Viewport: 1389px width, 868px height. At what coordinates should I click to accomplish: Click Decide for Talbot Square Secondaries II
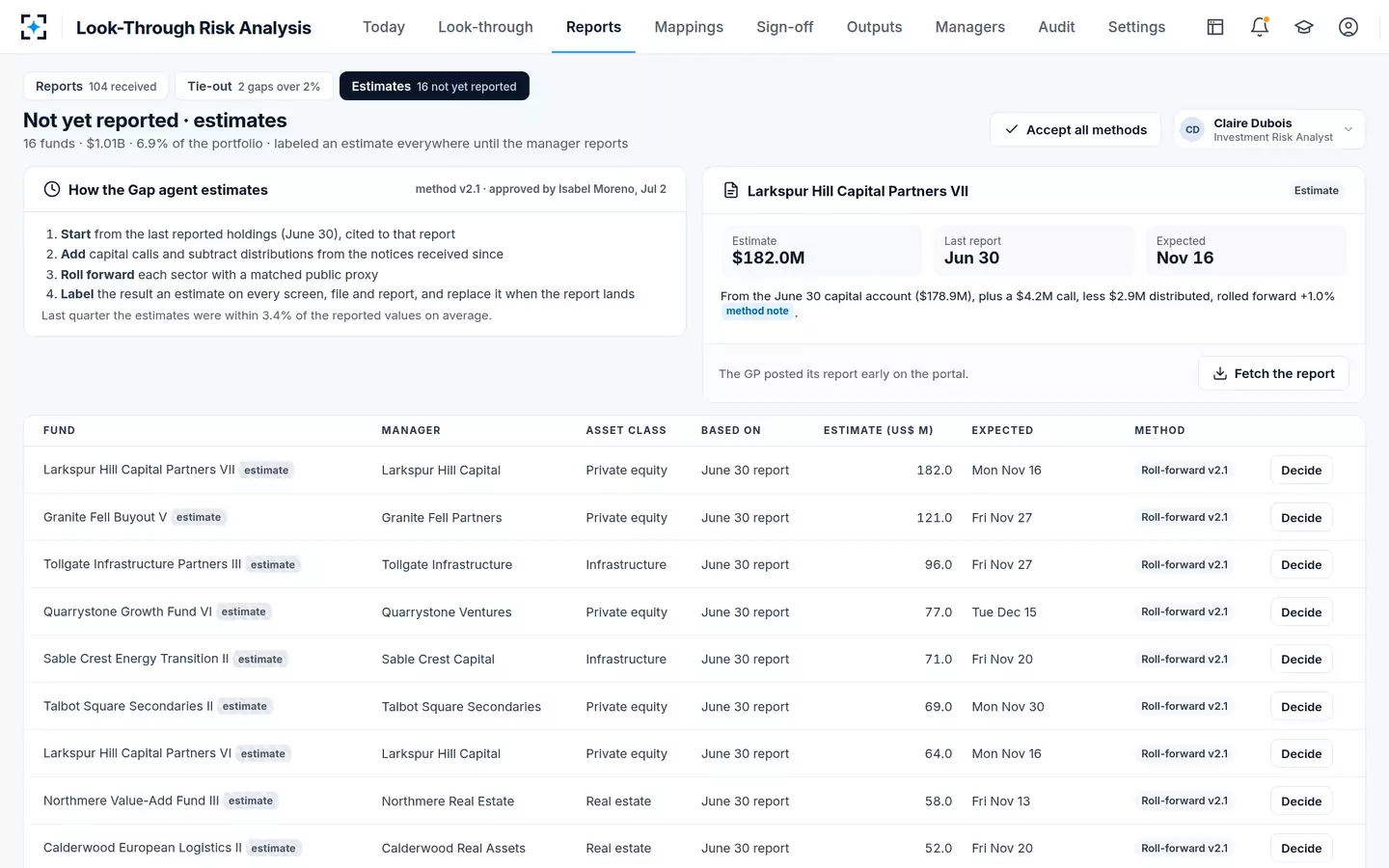pyautogui.click(x=1301, y=706)
